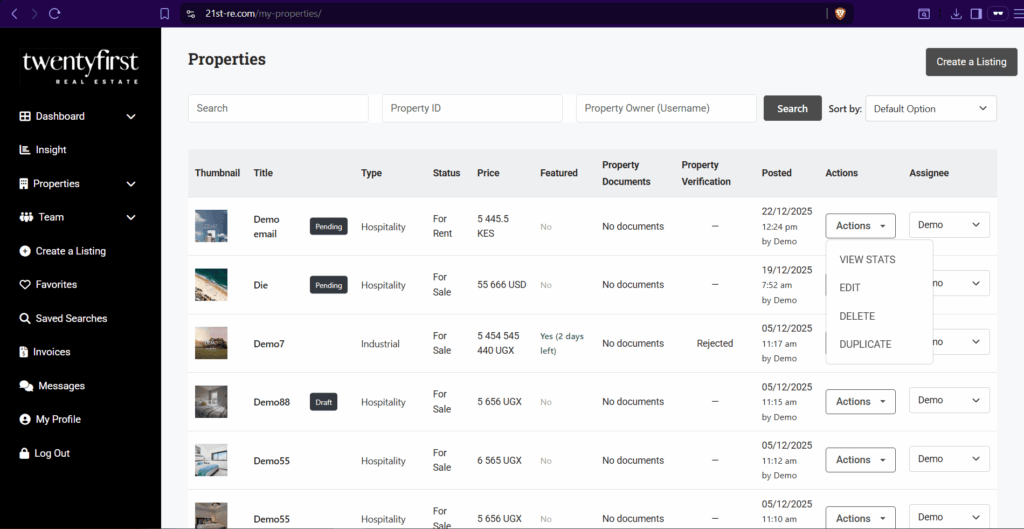Viewport: 1024px width, 529px height.
Task: Click the browser bookmark icon
Action: 164,14
